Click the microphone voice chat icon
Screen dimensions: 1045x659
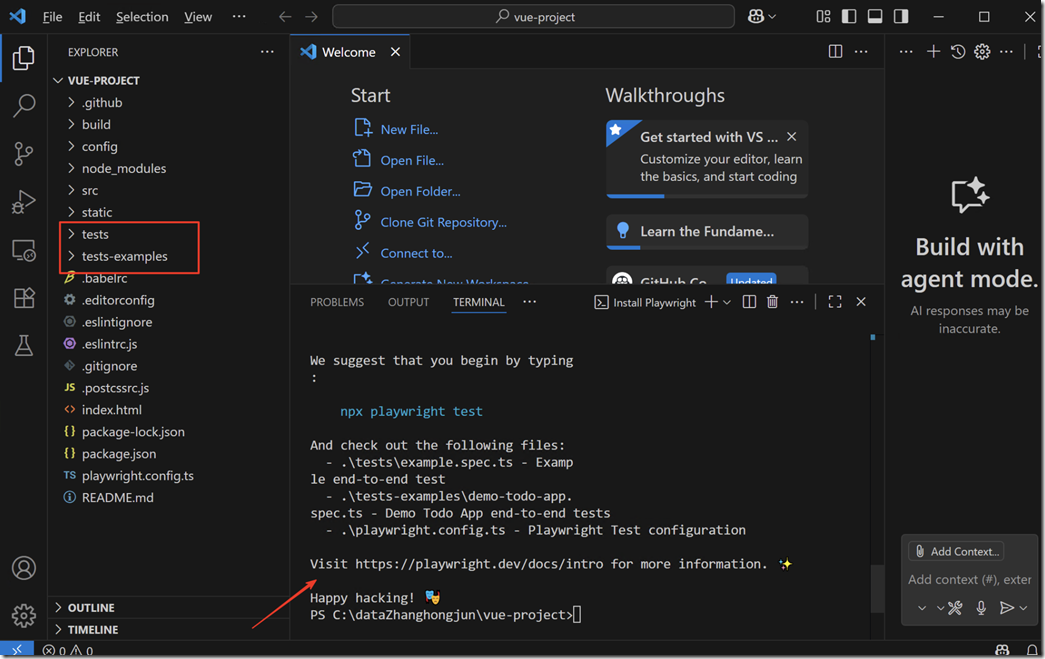tap(981, 608)
